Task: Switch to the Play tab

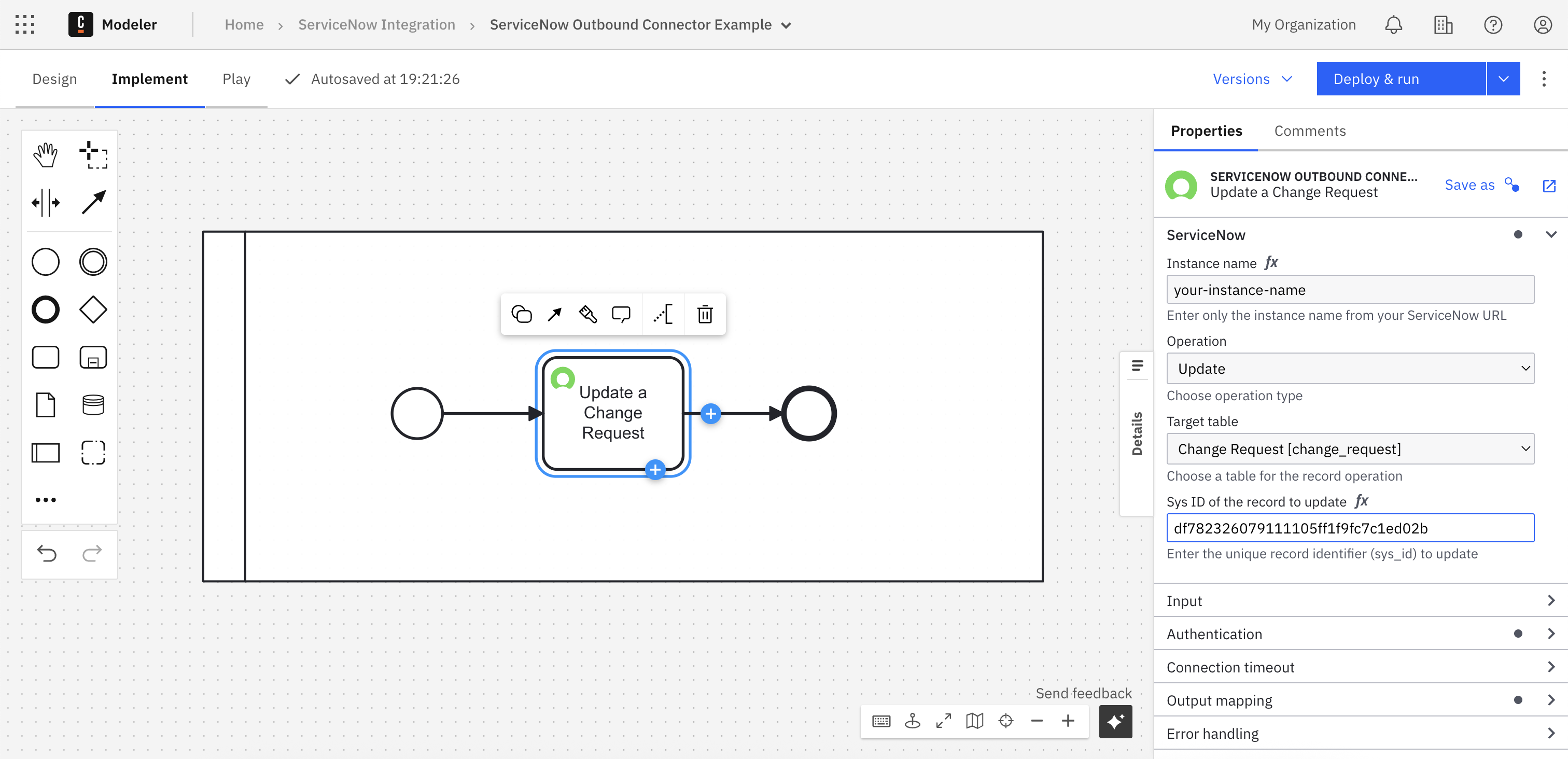Action: [236, 79]
